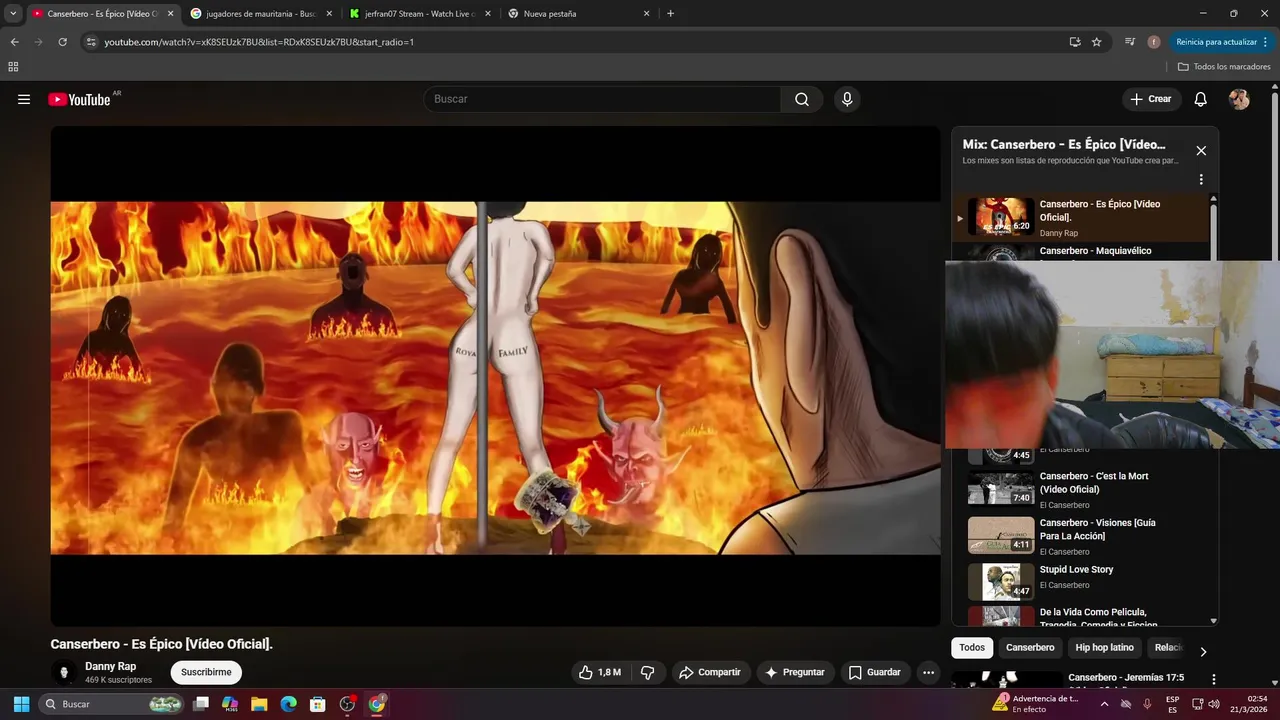Image resolution: width=1280 pixels, height=720 pixels.
Task: Open File Explorer from the taskbar
Action: click(x=259, y=704)
